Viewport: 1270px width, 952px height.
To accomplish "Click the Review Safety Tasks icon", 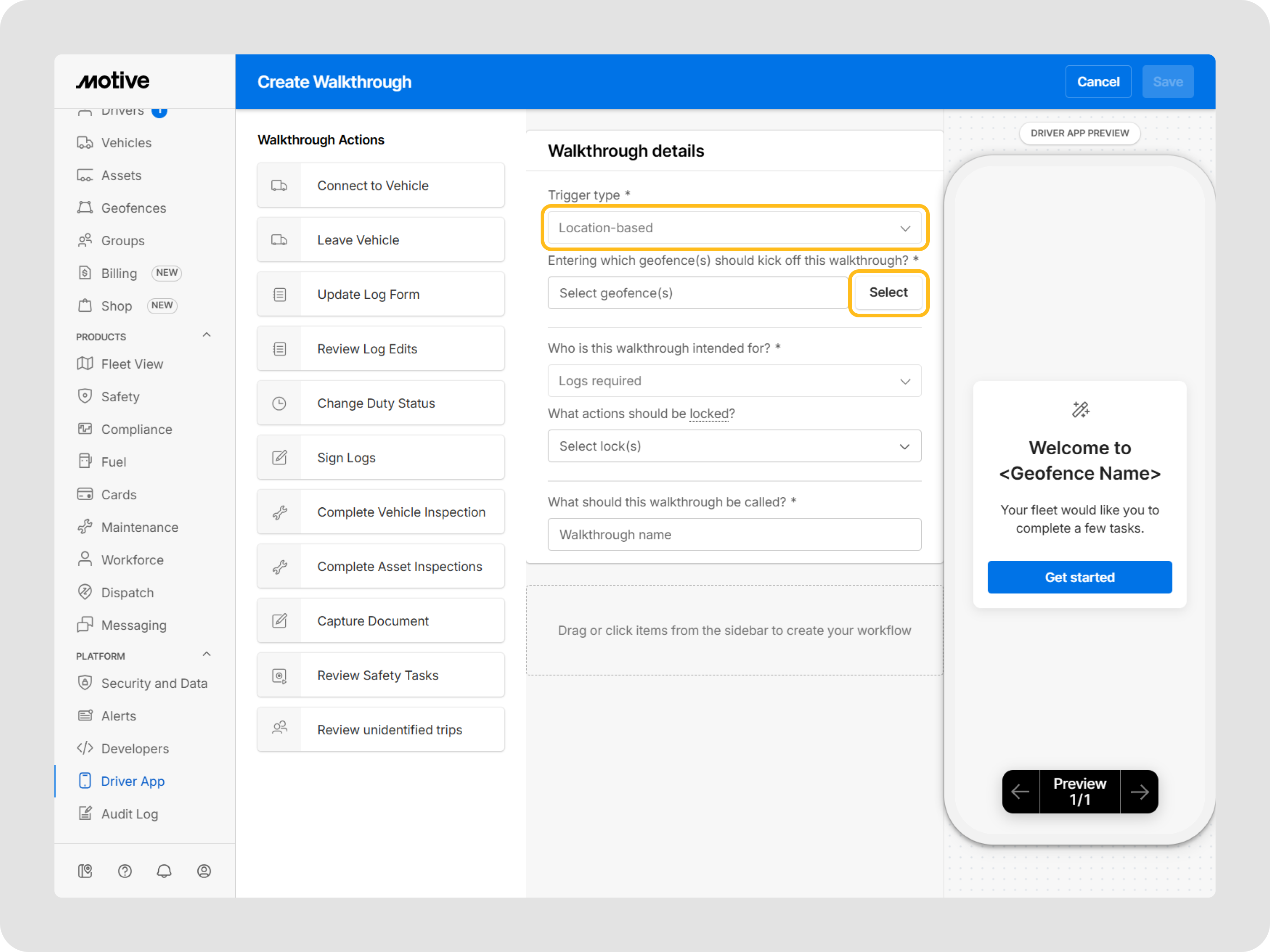I will (x=279, y=675).
